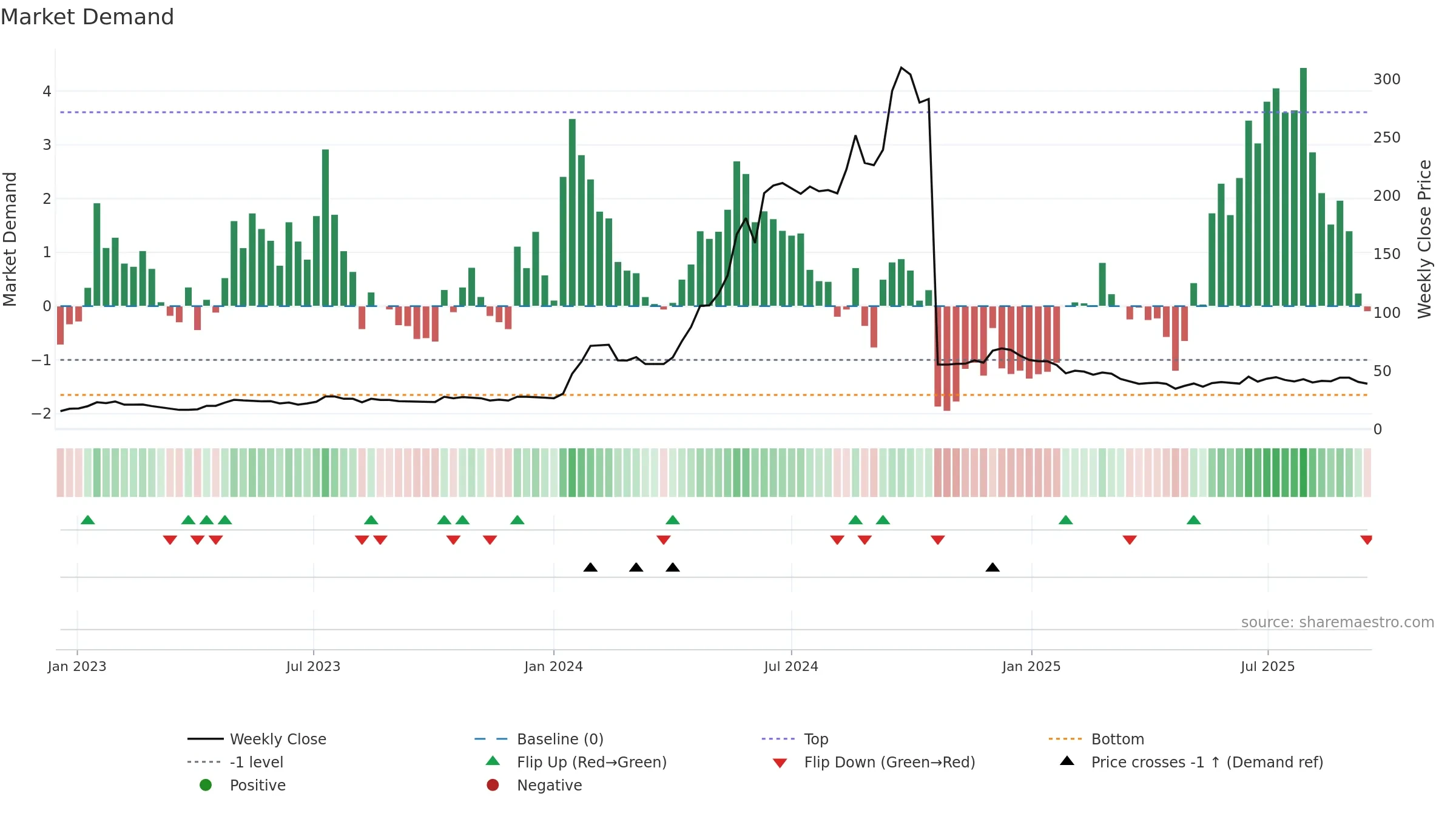The image size is (1456, 819).
Task: Click the −2 tick on the demand axis
Action: point(41,413)
